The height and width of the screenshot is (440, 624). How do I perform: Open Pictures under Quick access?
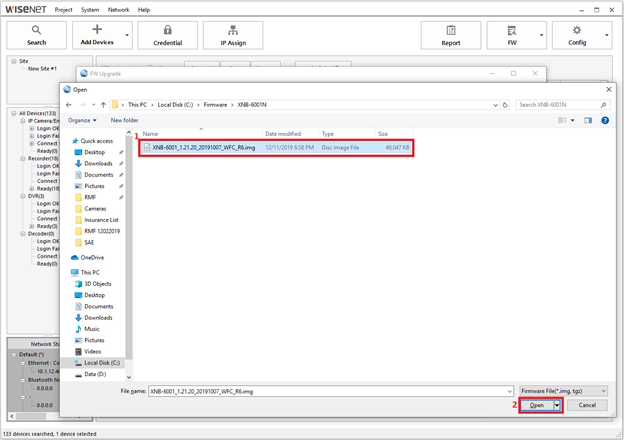[94, 186]
